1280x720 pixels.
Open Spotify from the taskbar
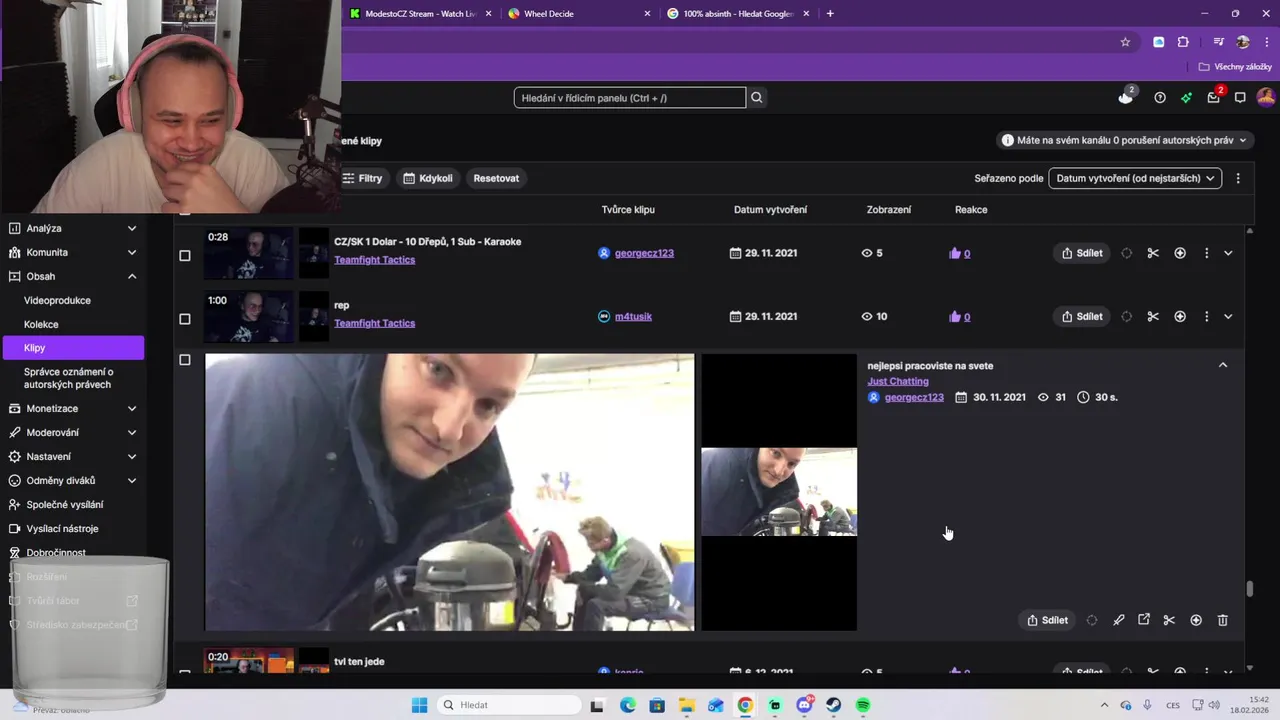(x=863, y=705)
